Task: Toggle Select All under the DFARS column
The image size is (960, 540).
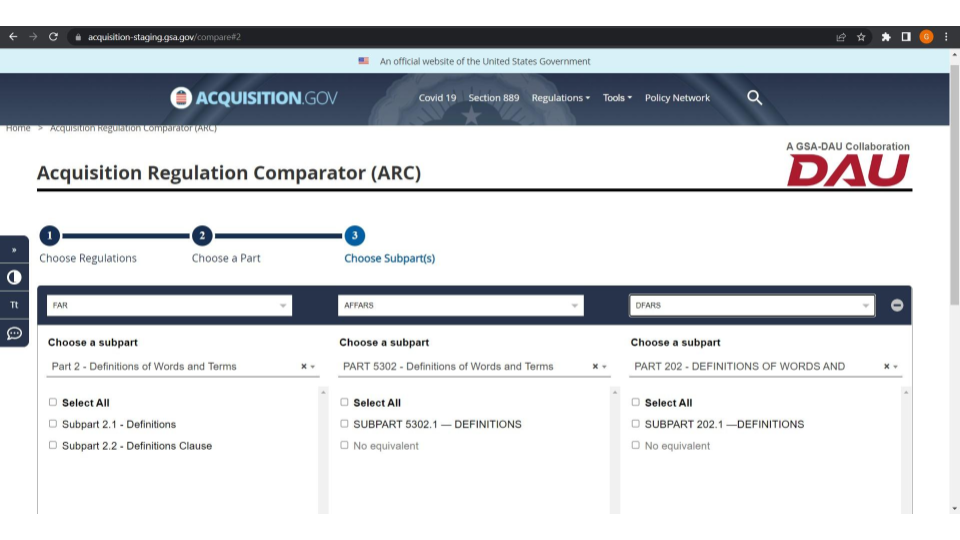Action: 636,403
